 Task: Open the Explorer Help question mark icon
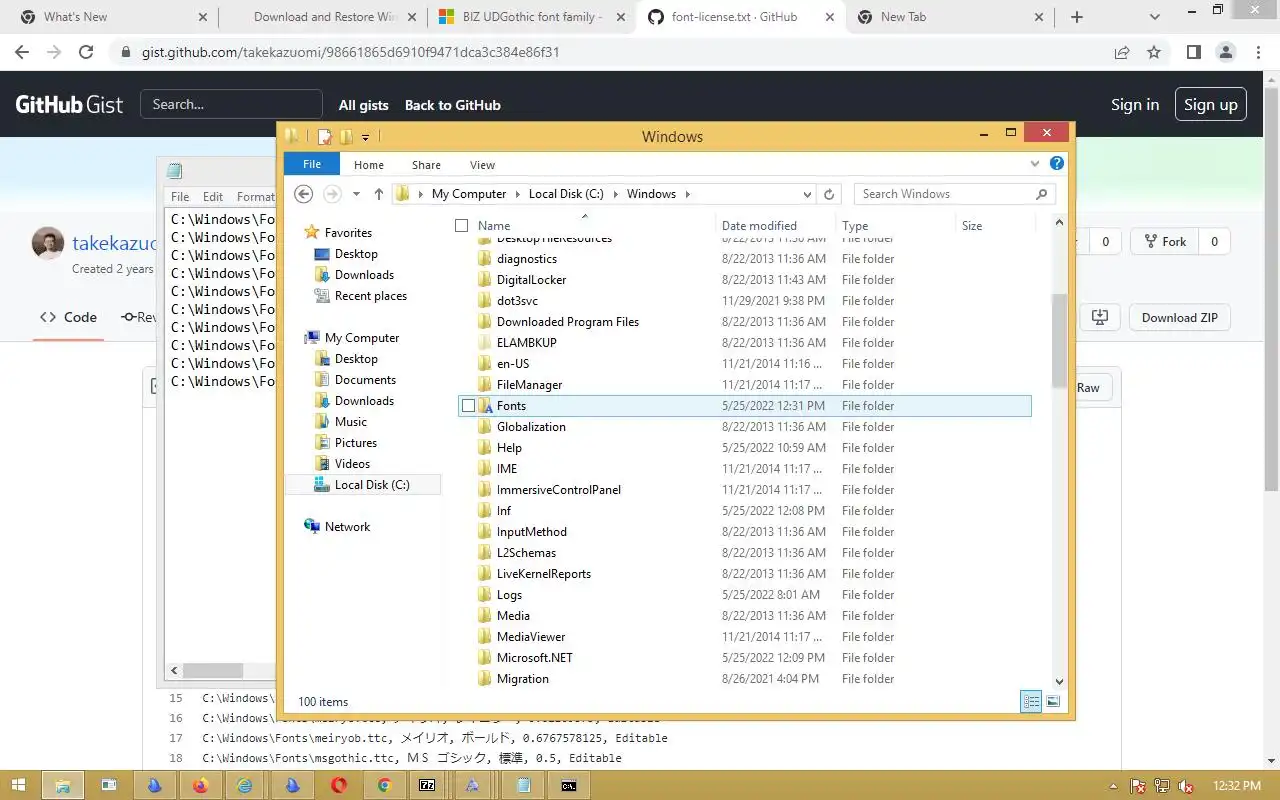pyautogui.click(x=1057, y=163)
